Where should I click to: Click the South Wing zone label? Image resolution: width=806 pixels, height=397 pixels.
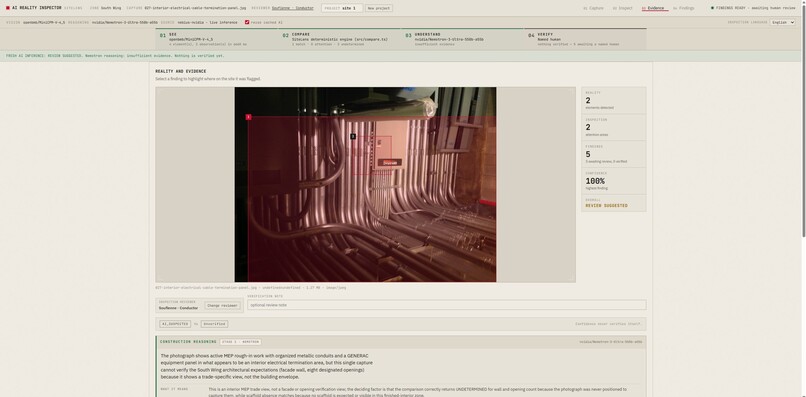(111, 8)
